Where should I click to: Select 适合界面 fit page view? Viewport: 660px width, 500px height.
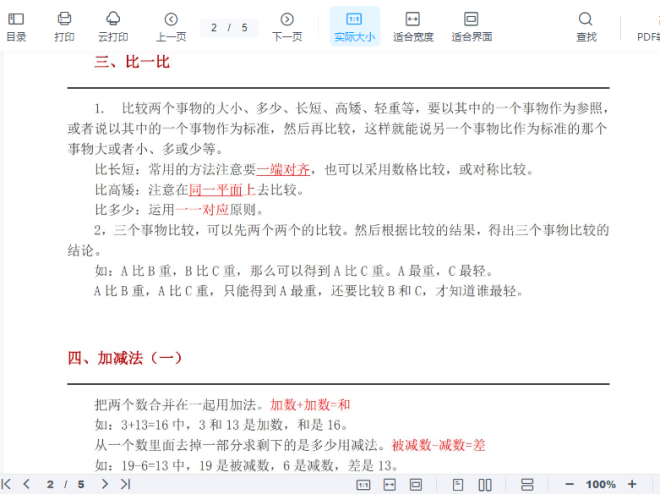(471, 26)
